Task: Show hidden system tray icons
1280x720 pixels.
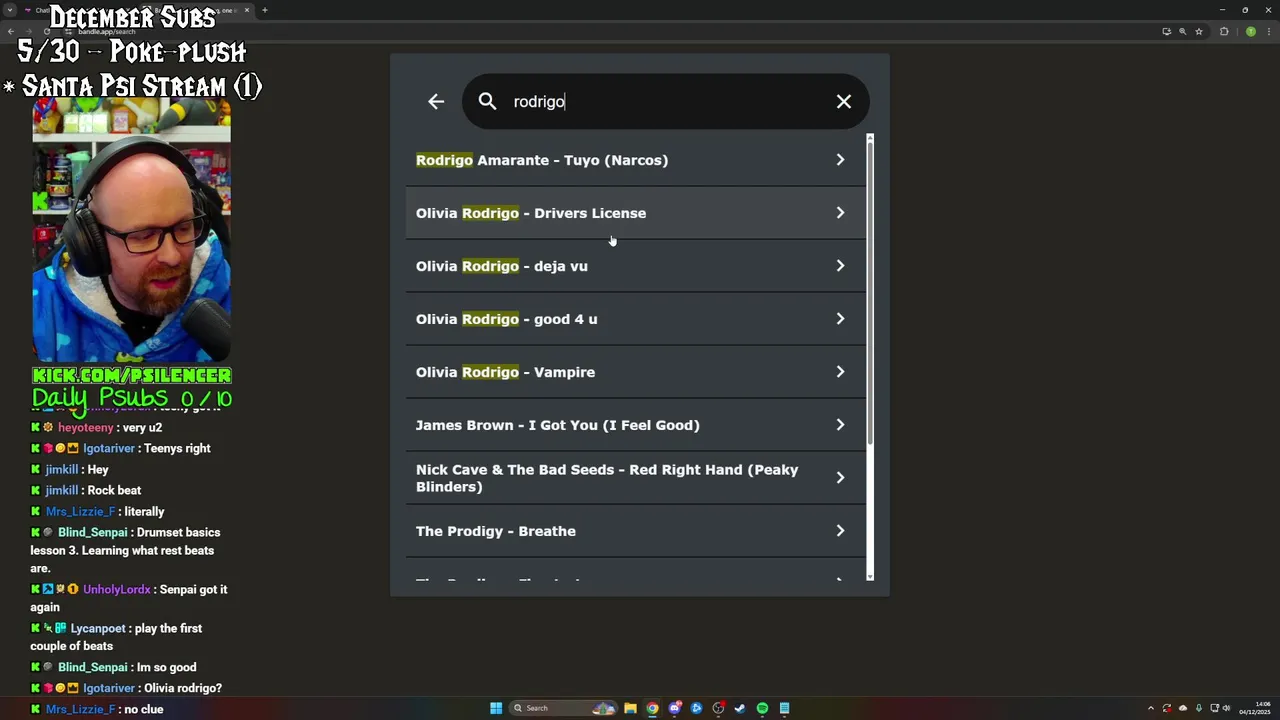Action: tap(1150, 708)
